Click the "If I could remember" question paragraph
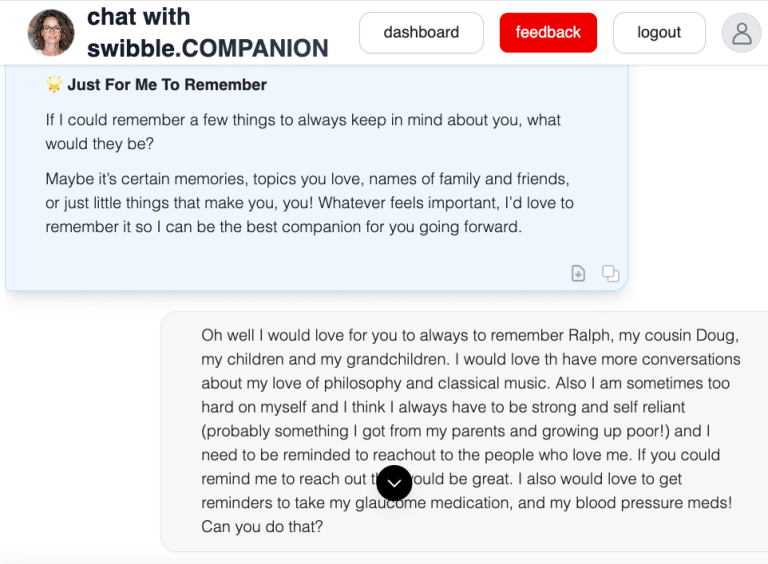The image size is (768, 564). 303,132
